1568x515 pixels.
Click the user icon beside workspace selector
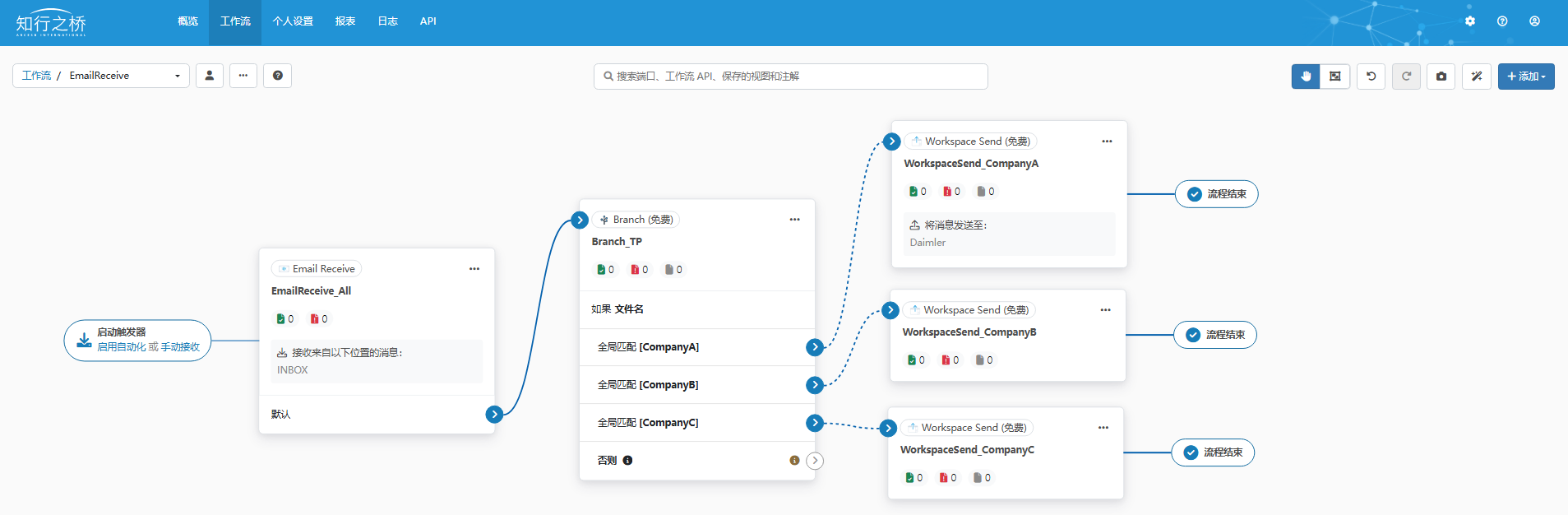[210, 76]
